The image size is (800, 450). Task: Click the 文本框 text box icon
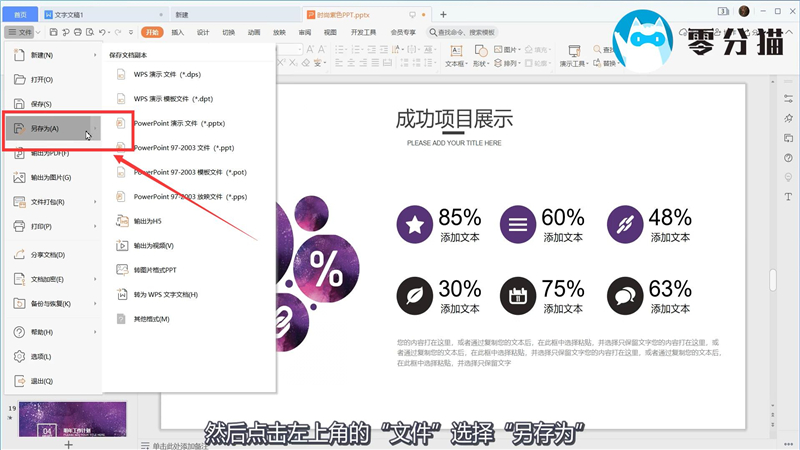click(x=455, y=49)
